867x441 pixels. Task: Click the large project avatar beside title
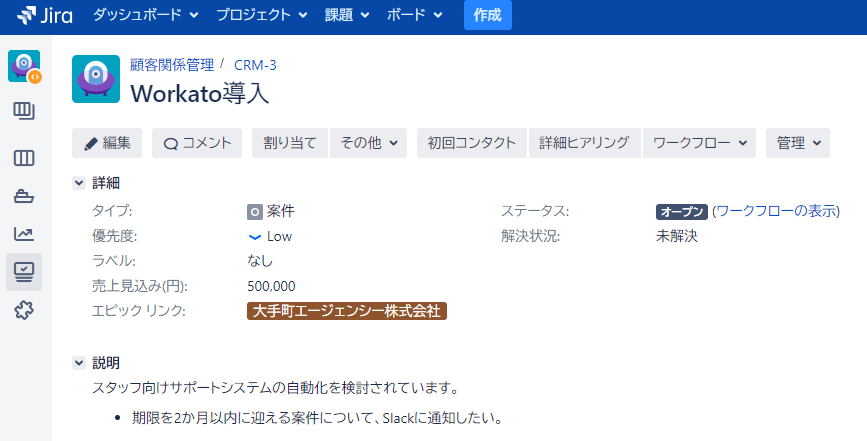[96, 79]
